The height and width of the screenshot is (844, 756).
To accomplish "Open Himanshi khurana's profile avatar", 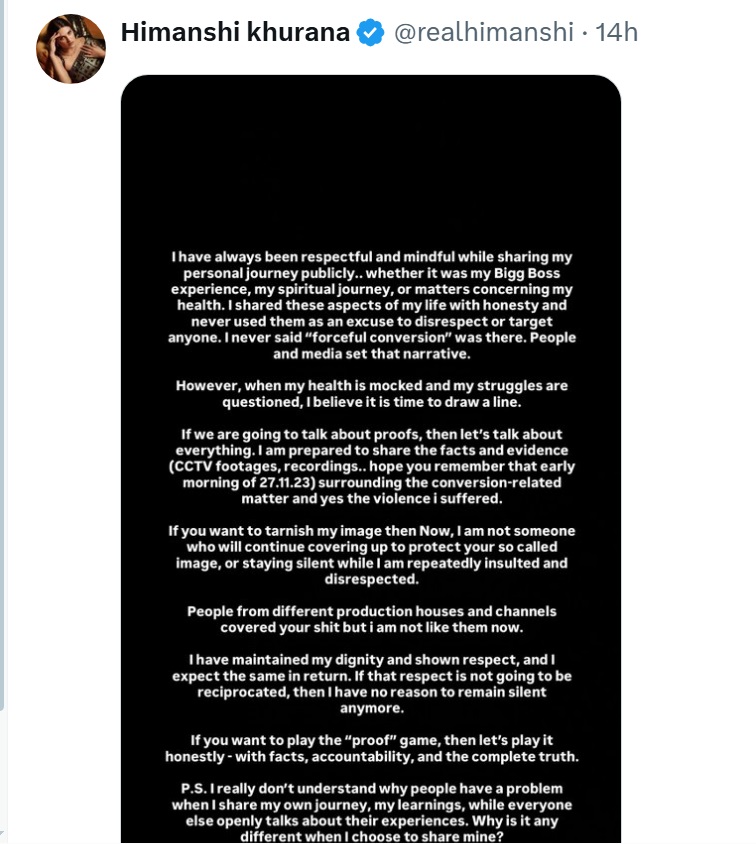I will pyautogui.click(x=70, y=48).
